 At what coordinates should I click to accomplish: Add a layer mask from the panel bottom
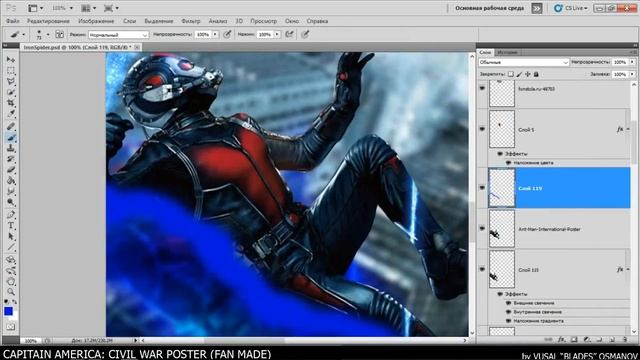click(x=574, y=340)
